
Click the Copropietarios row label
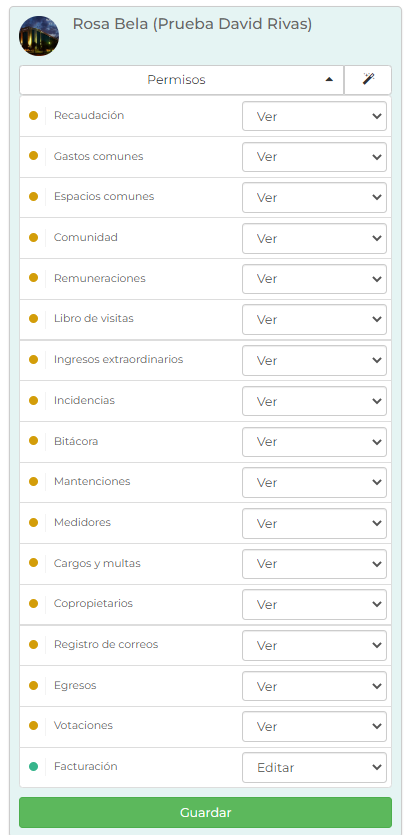pos(93,603)
